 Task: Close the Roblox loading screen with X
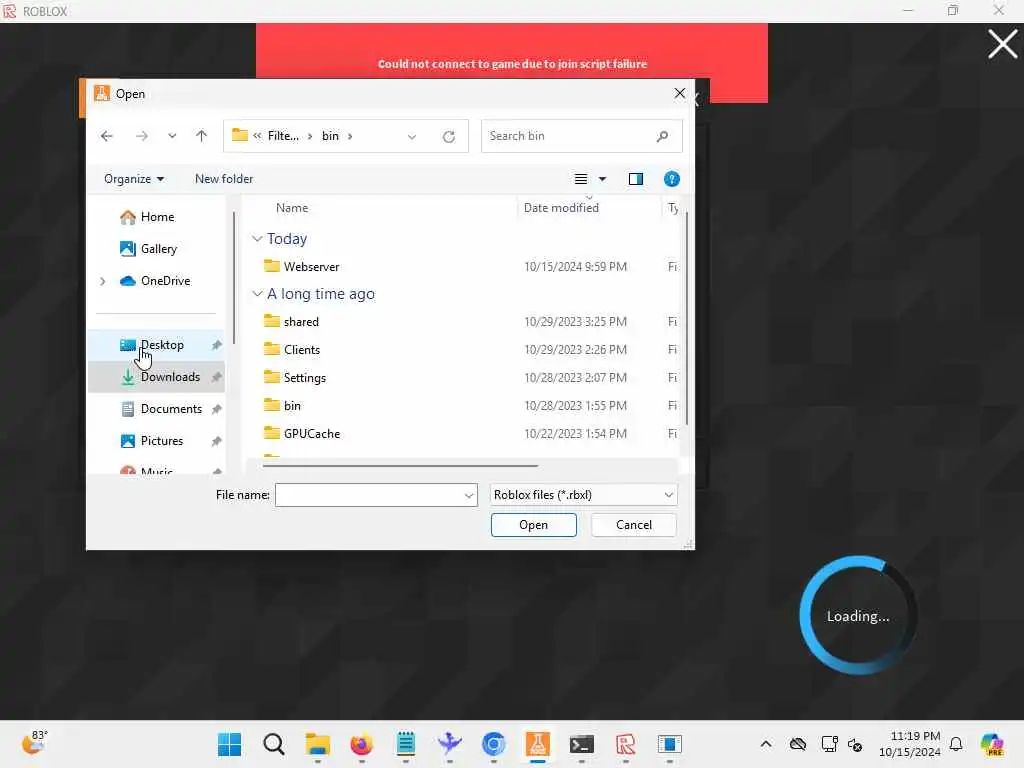pyautogui.click(x=1002, y=44)
